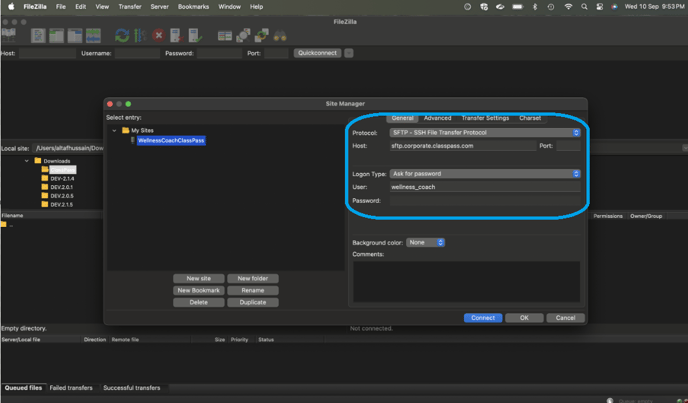This screenshot has height=403, width=688.
Task: Click the Site Manager Host field
Action: point(463,146)
